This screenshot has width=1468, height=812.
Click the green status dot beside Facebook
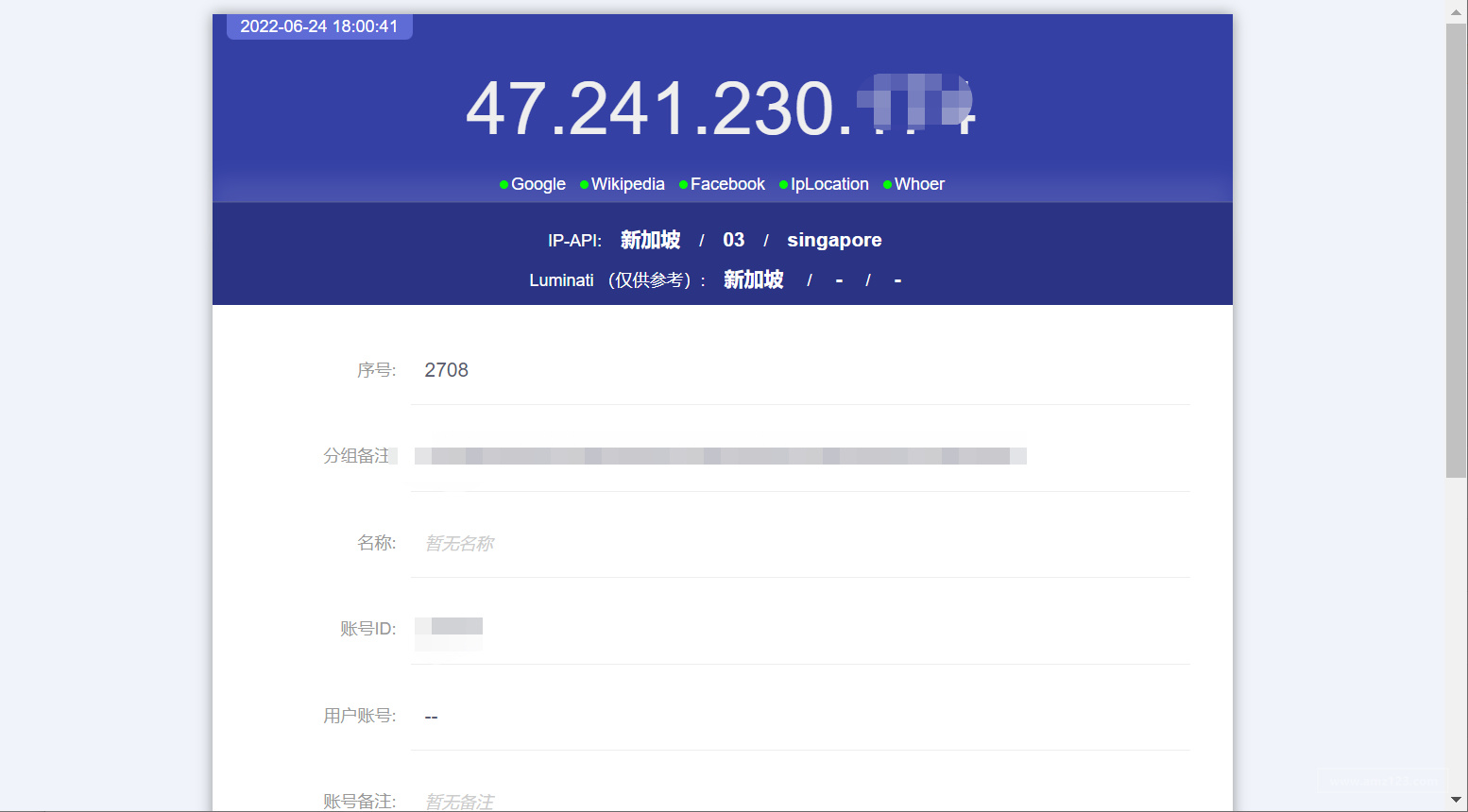pyautogui.click(x=683, y=185)
